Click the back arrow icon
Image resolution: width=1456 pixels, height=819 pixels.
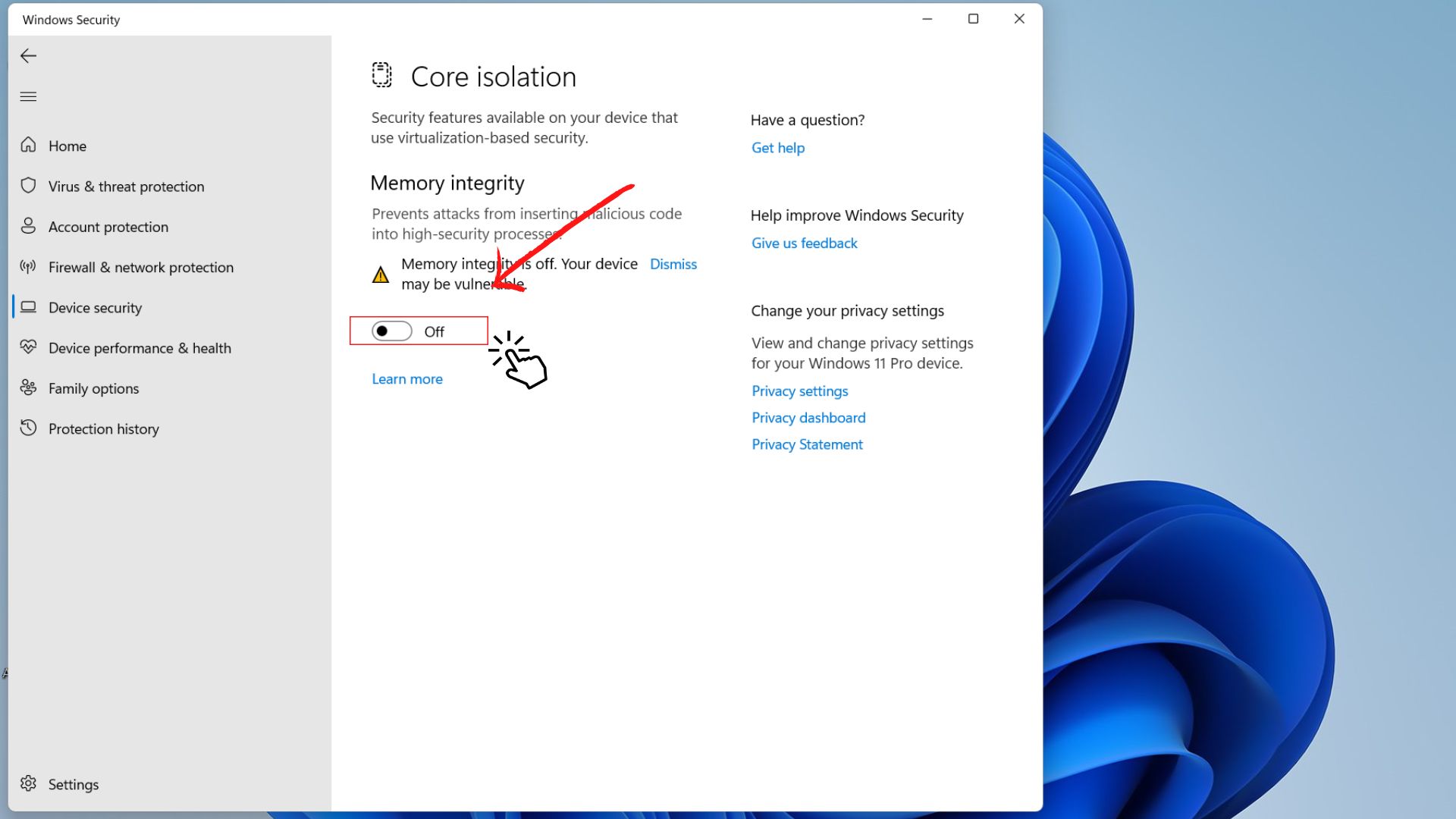pos(28,56)
